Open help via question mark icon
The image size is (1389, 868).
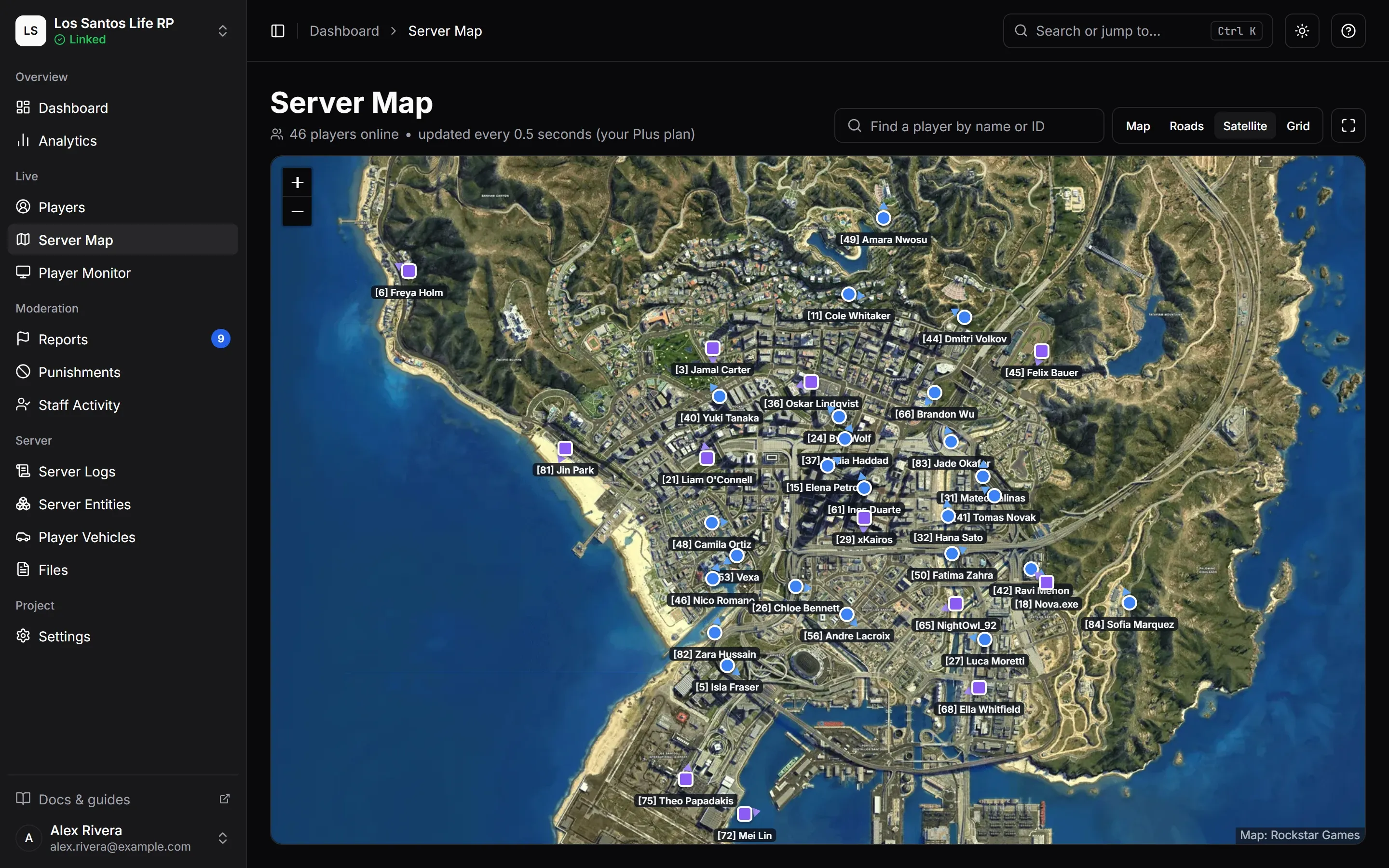click(x=1348, y=31)
